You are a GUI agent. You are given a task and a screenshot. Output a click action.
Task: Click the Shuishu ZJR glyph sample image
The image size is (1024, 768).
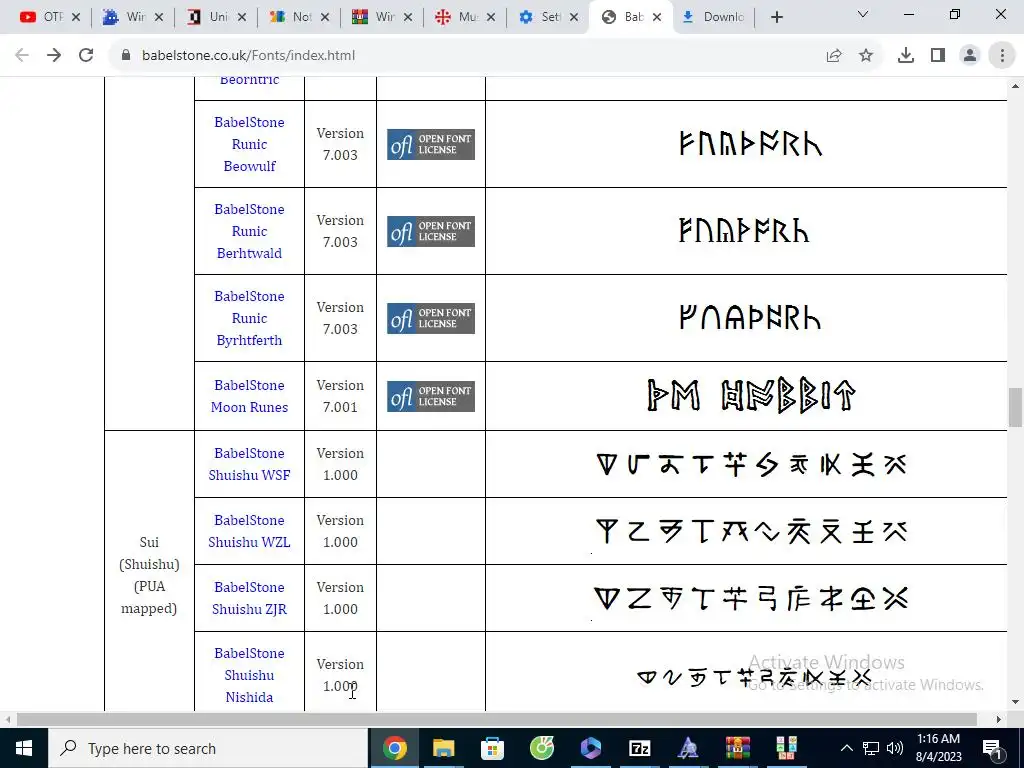point(751,598)
